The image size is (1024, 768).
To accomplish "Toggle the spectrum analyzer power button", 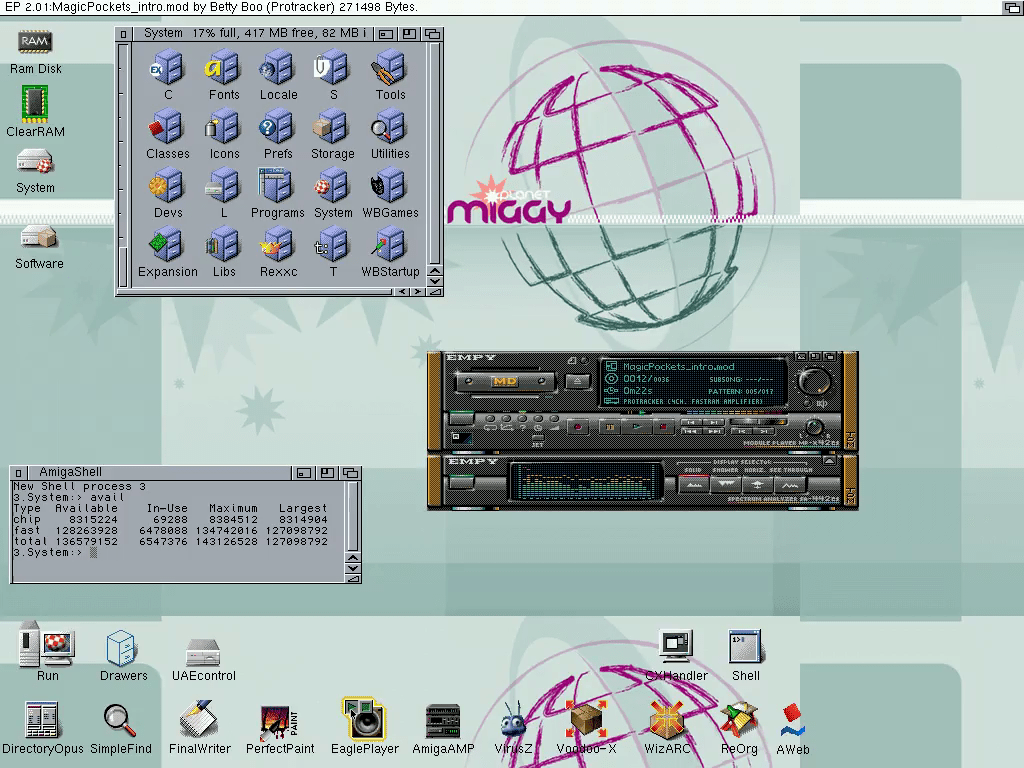I will [462, 482].
